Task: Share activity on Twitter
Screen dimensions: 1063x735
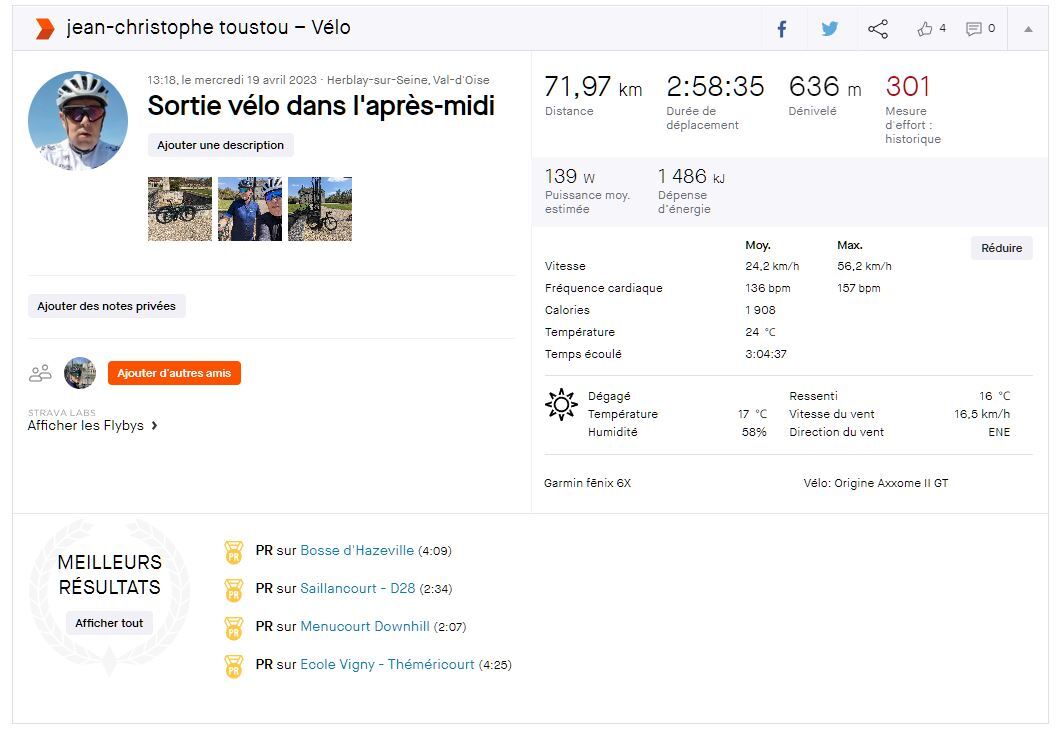Action: tap(830, 29)
